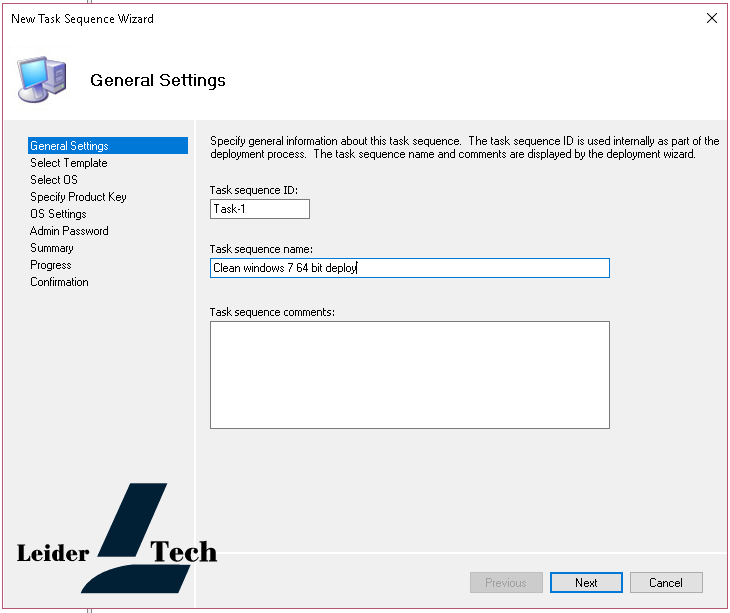730x613 pixels.
Task: Jump to Specify Product Key step
Action: [x=78, y=197]
